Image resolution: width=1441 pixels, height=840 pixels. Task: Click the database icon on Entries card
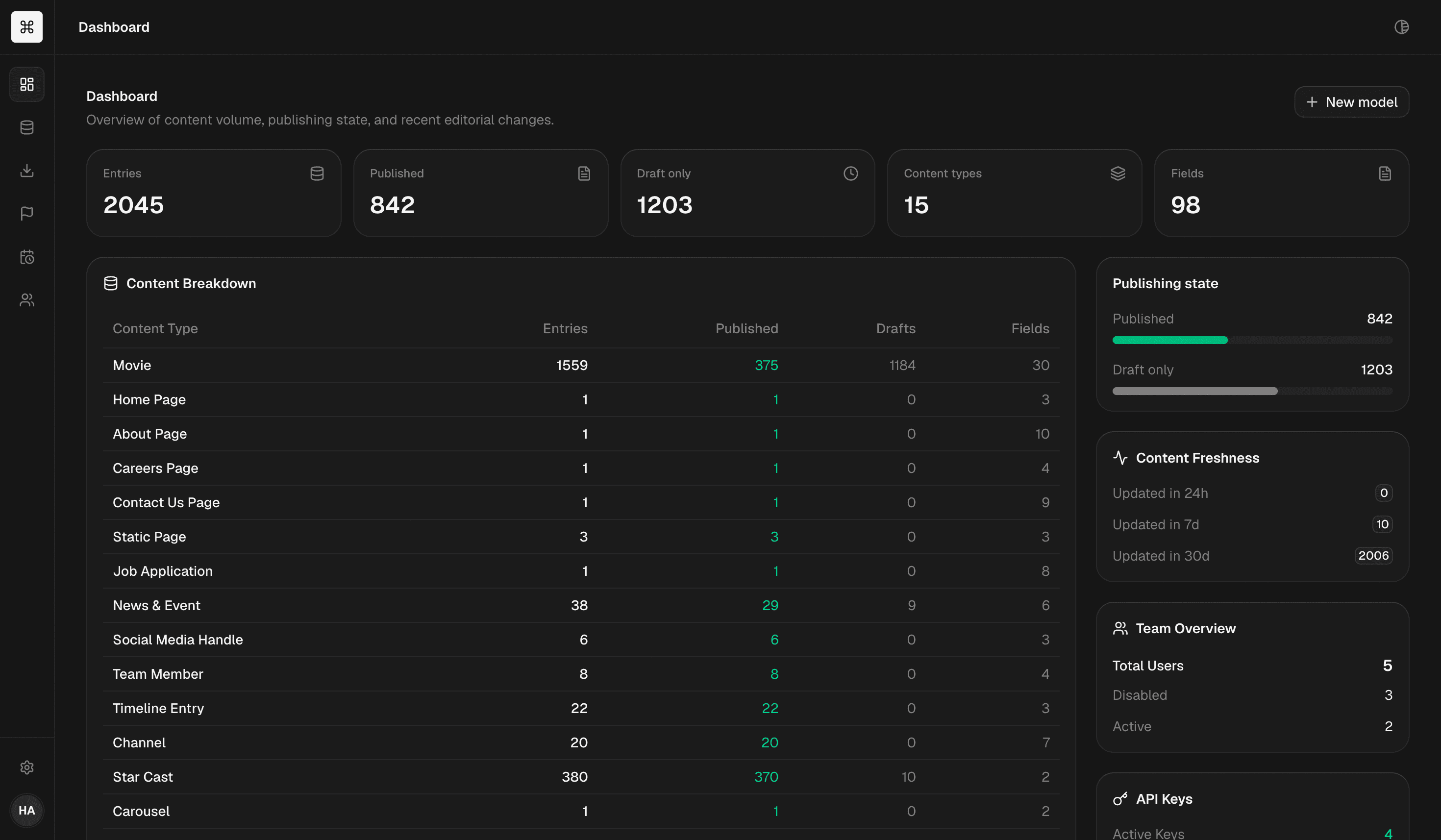[317, 173]
